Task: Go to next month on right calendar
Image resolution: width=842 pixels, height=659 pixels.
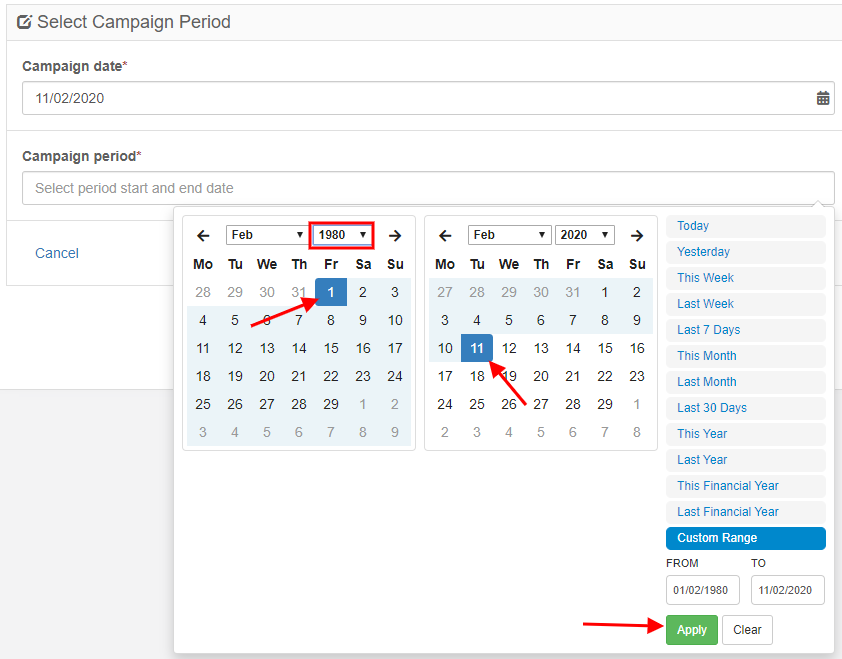Action: click(637, 235)
